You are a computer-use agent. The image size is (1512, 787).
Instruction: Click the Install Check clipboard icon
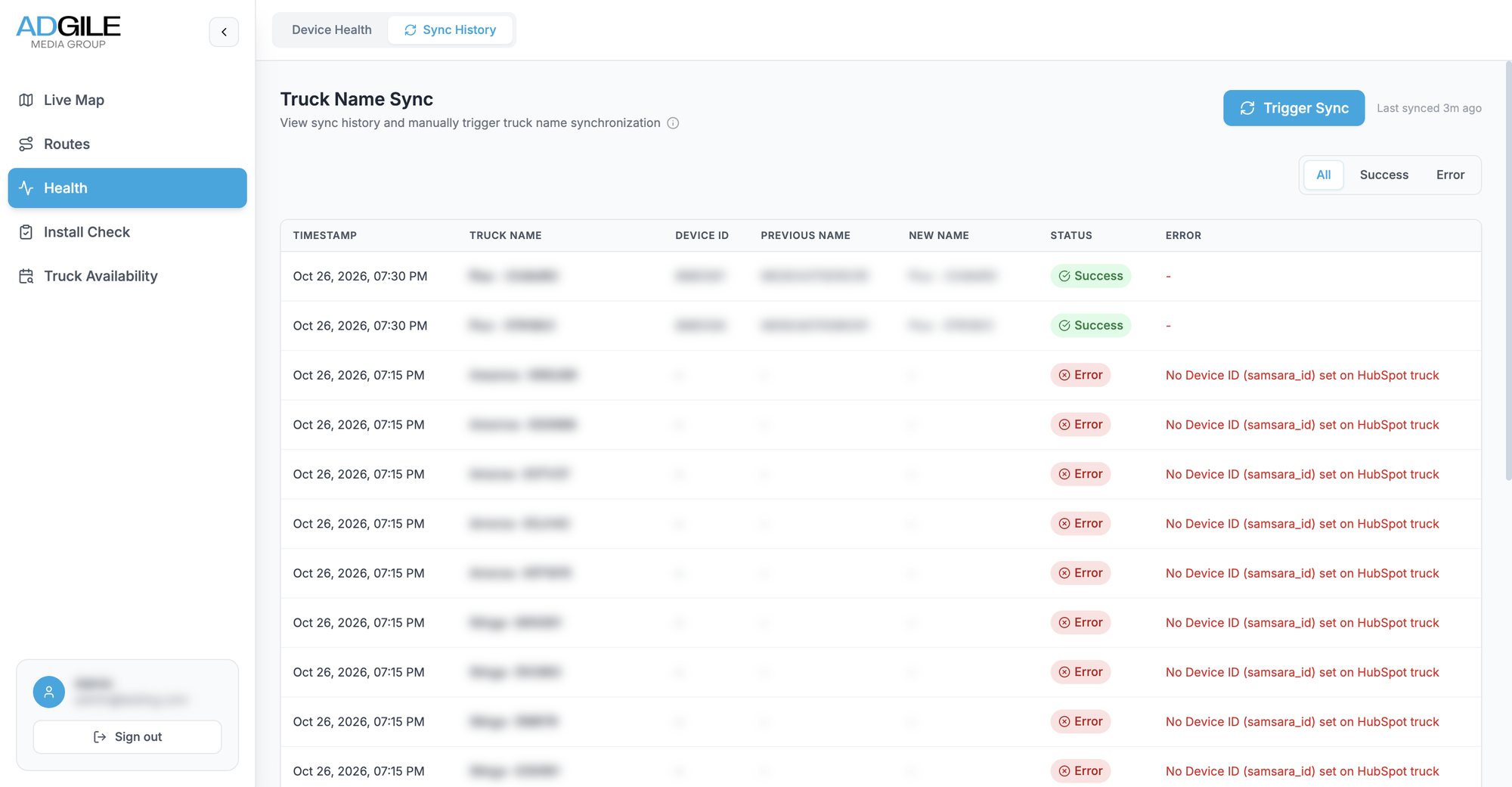[26, 232]
